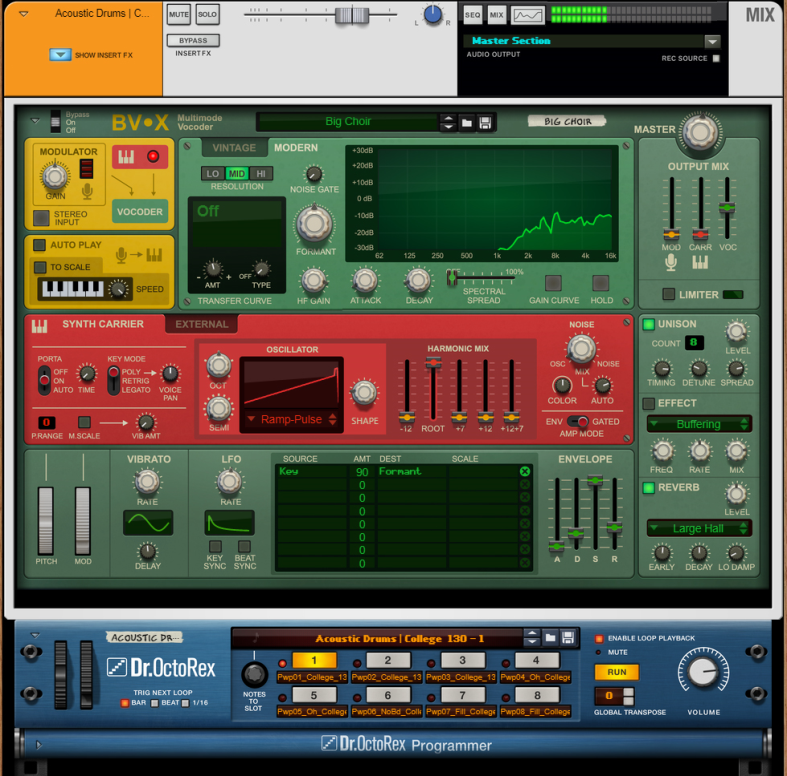Open the Large Hall reverb type dropdown
The height and width of the screenshot is (776, 787).
coord(699,529)
